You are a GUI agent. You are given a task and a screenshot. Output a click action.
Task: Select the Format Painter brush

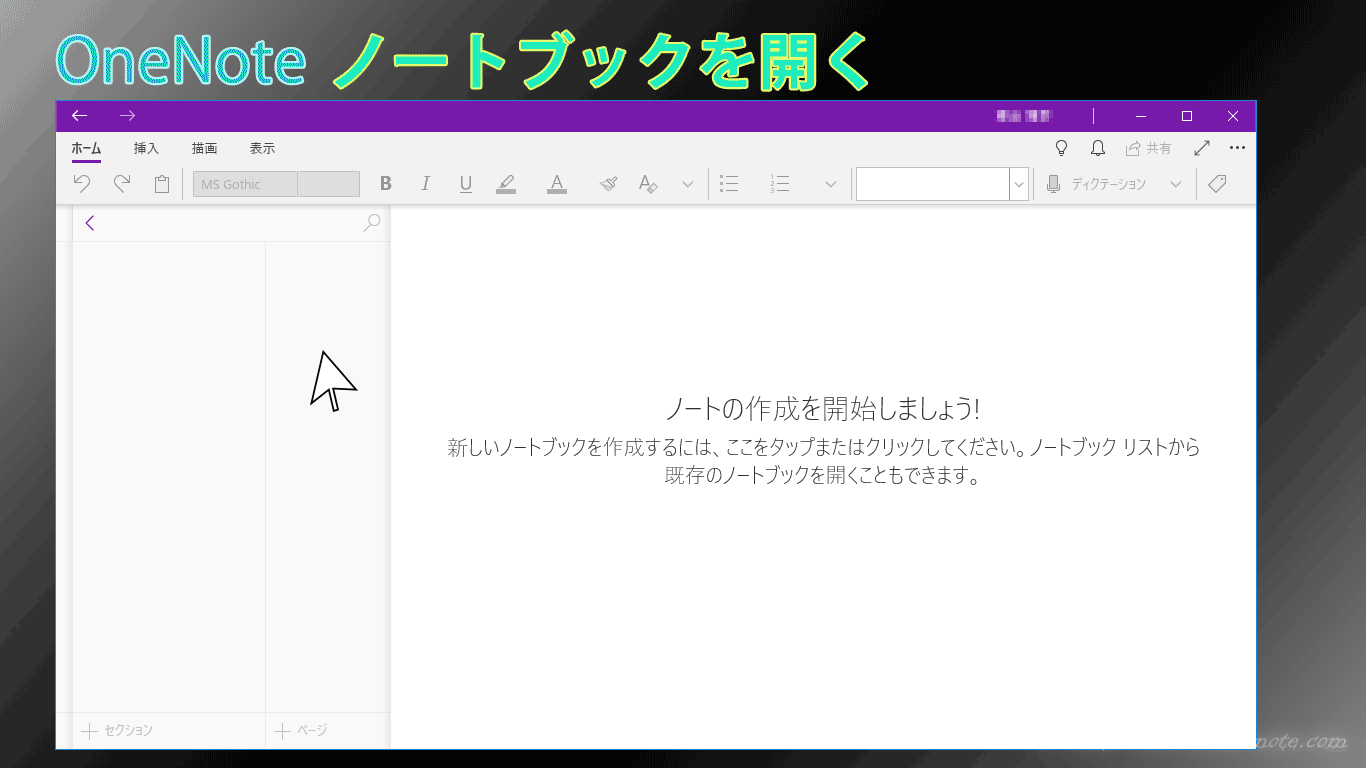pyautogui.click(x=609, y=184)
